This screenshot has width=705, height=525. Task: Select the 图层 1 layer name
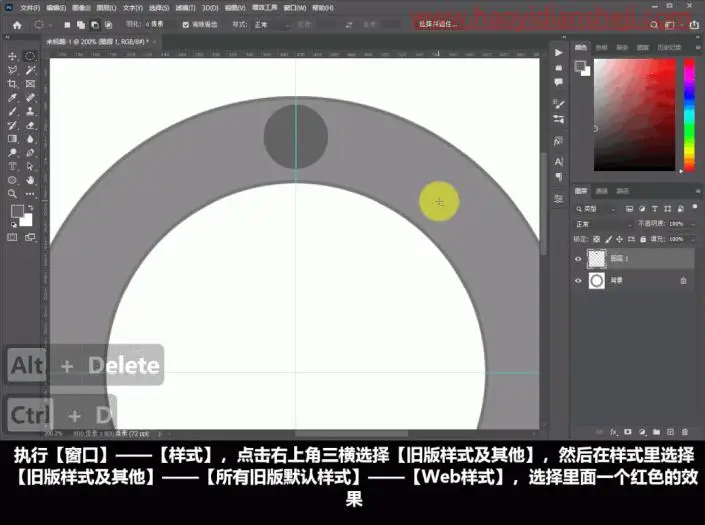pyautogui.click(x=619, y=259)
